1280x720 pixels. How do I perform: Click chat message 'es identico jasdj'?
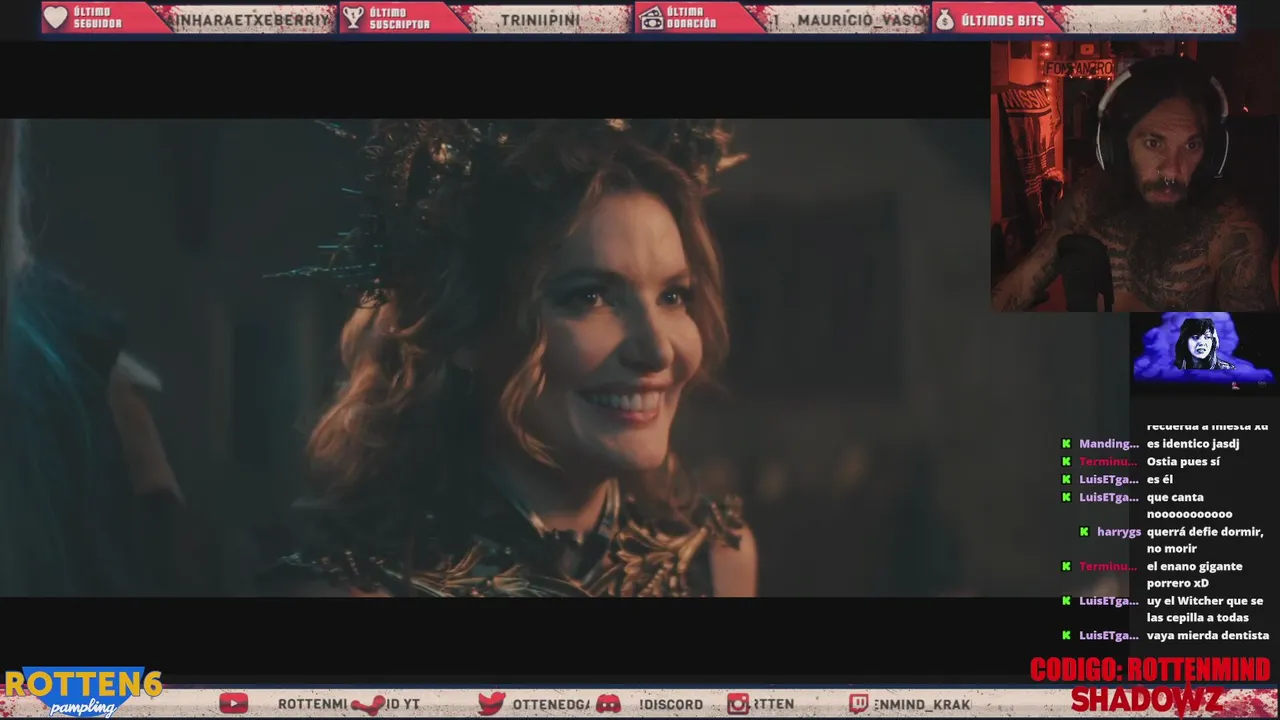coord(1193,444)
